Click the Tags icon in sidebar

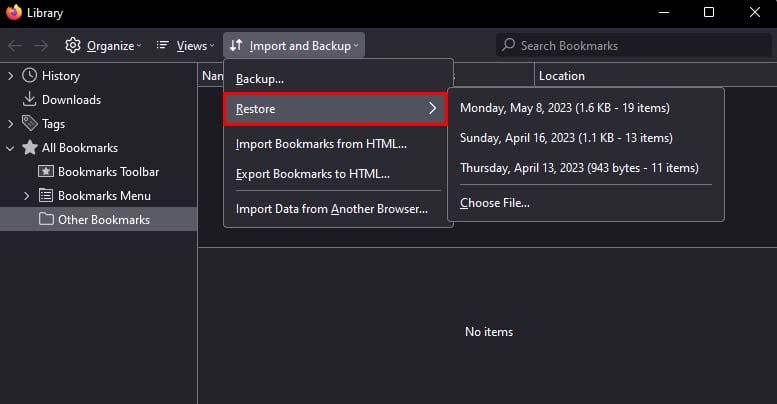(x=30, y=124)
